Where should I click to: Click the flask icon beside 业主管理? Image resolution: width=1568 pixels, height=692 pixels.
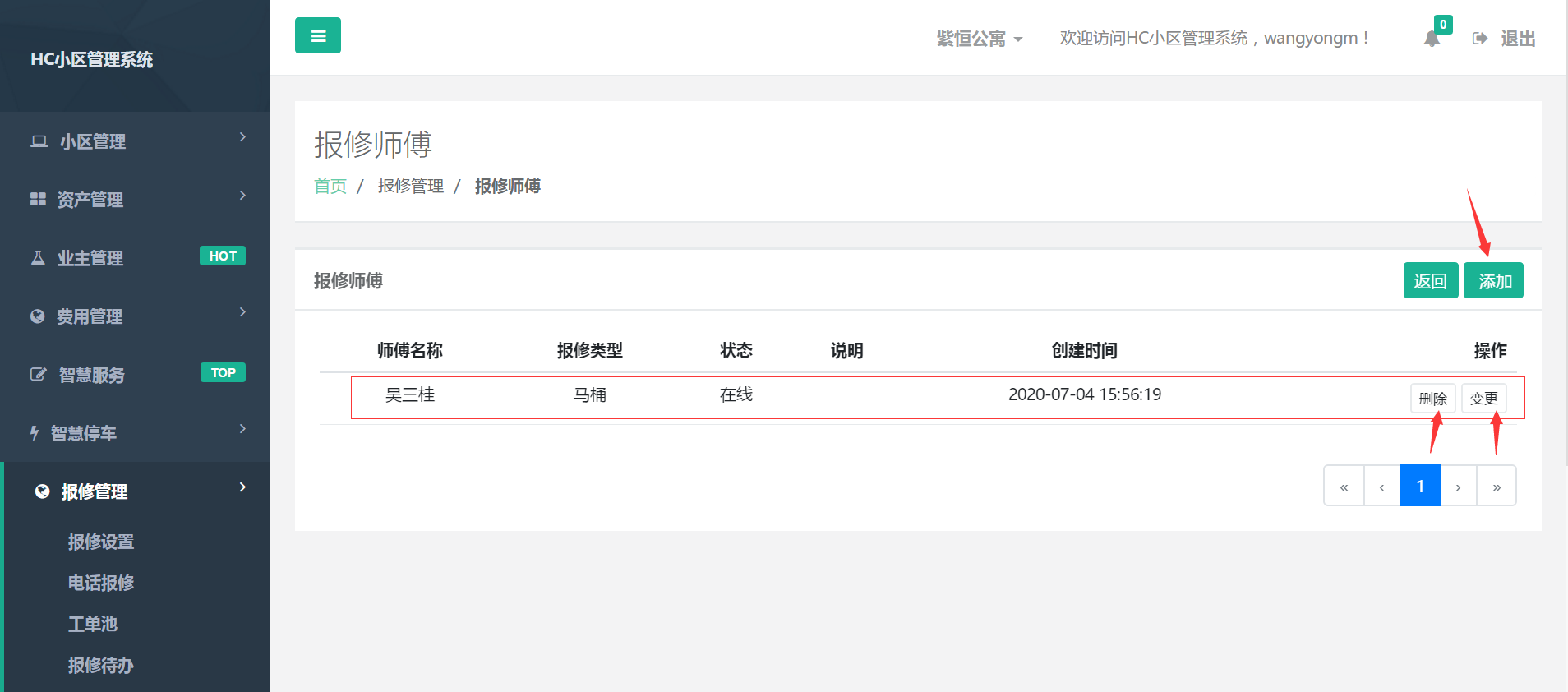pos(38,258)
